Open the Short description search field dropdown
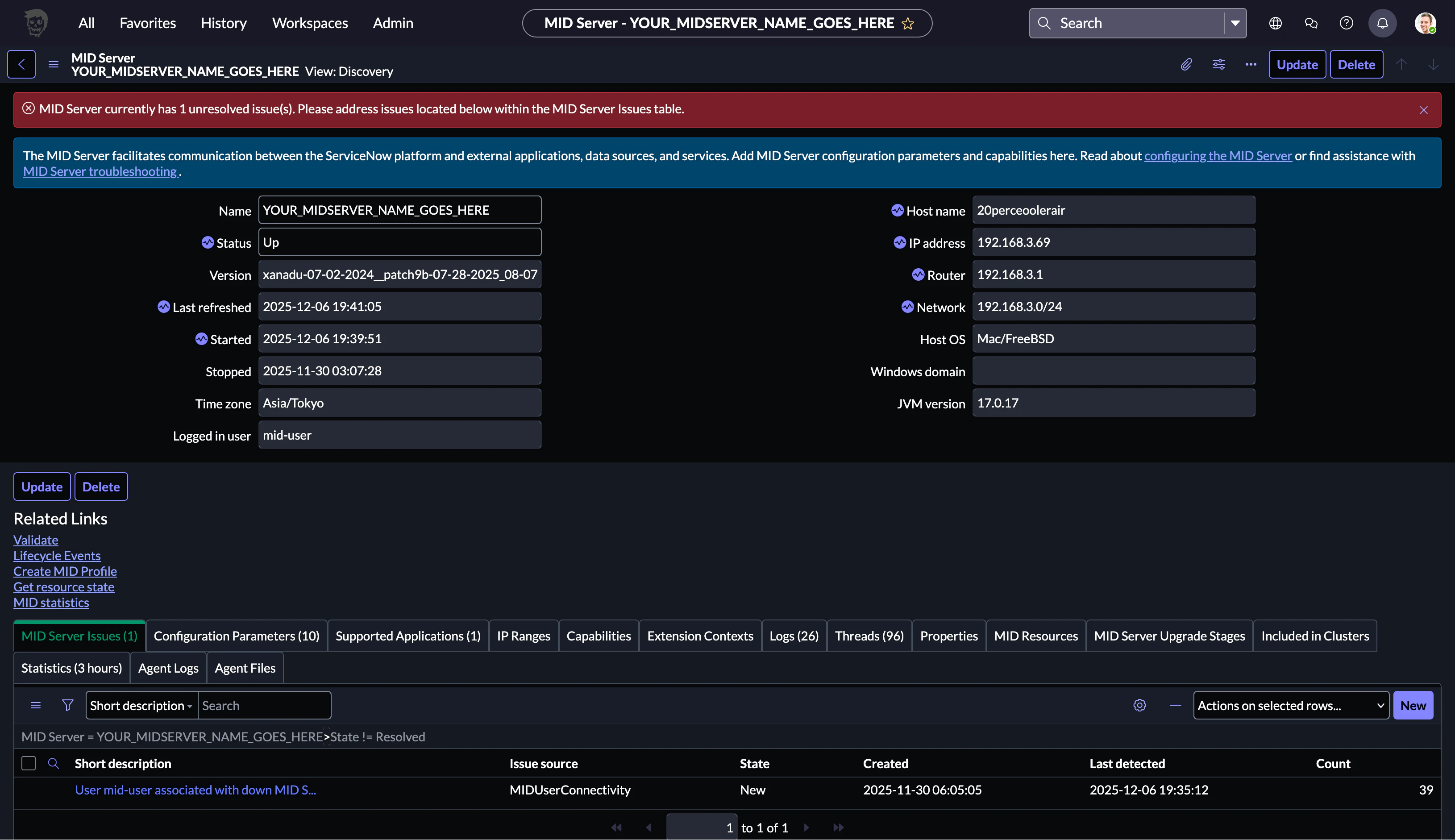1455x840 pixels. (141, 705)
